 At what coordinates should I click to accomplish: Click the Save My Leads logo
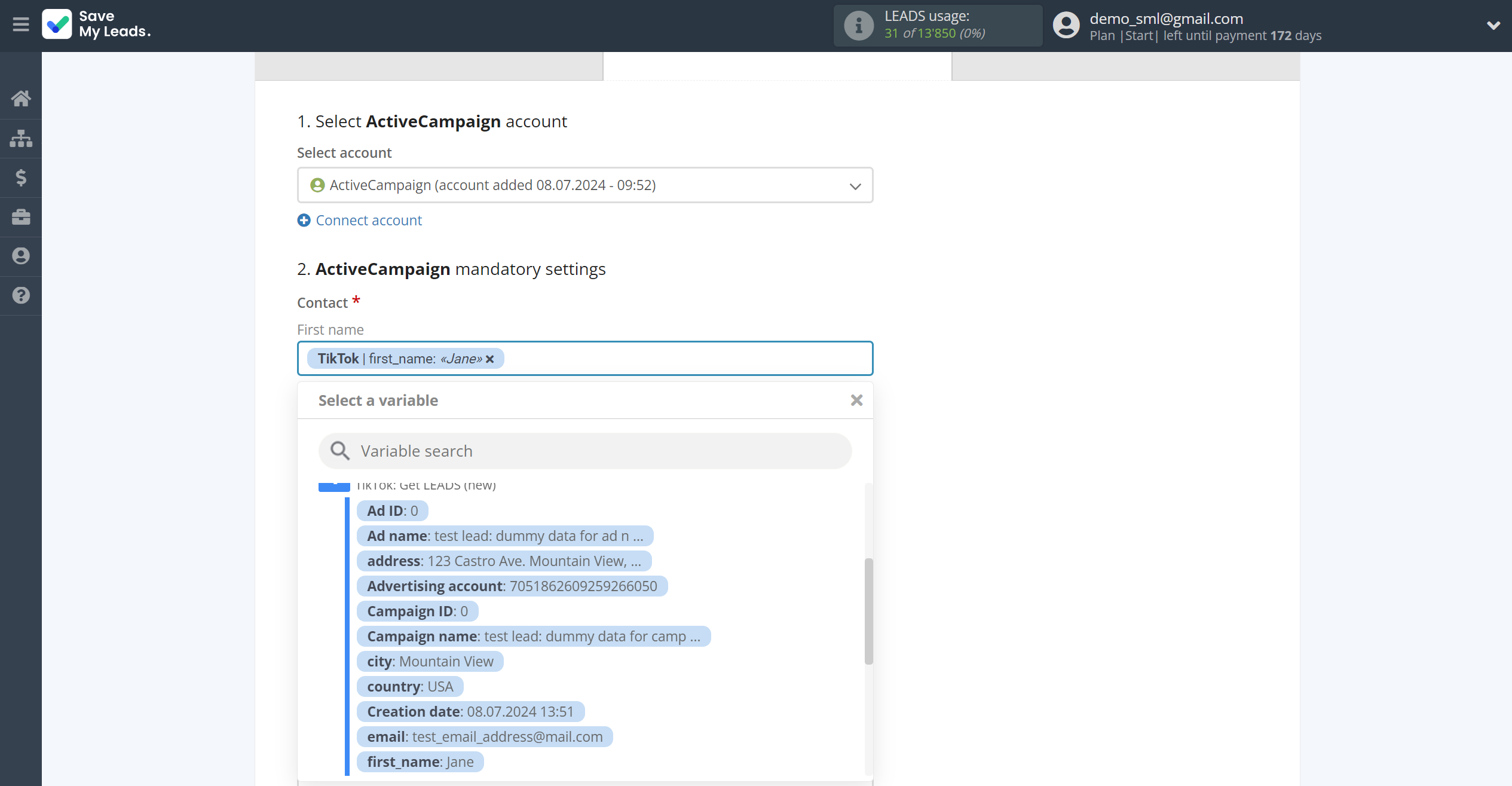tap(96, 25)
